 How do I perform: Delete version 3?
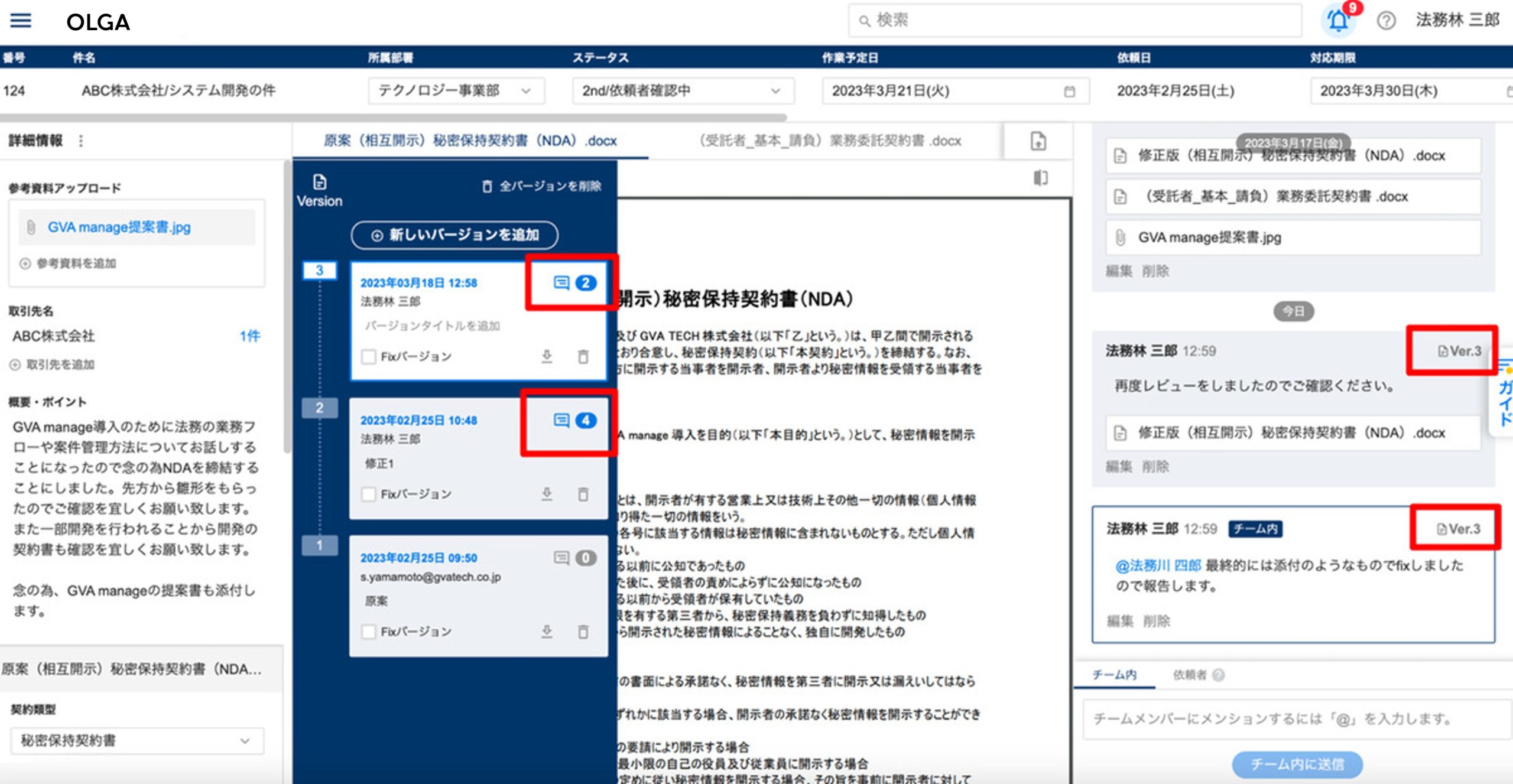click(x=583, y=356)
